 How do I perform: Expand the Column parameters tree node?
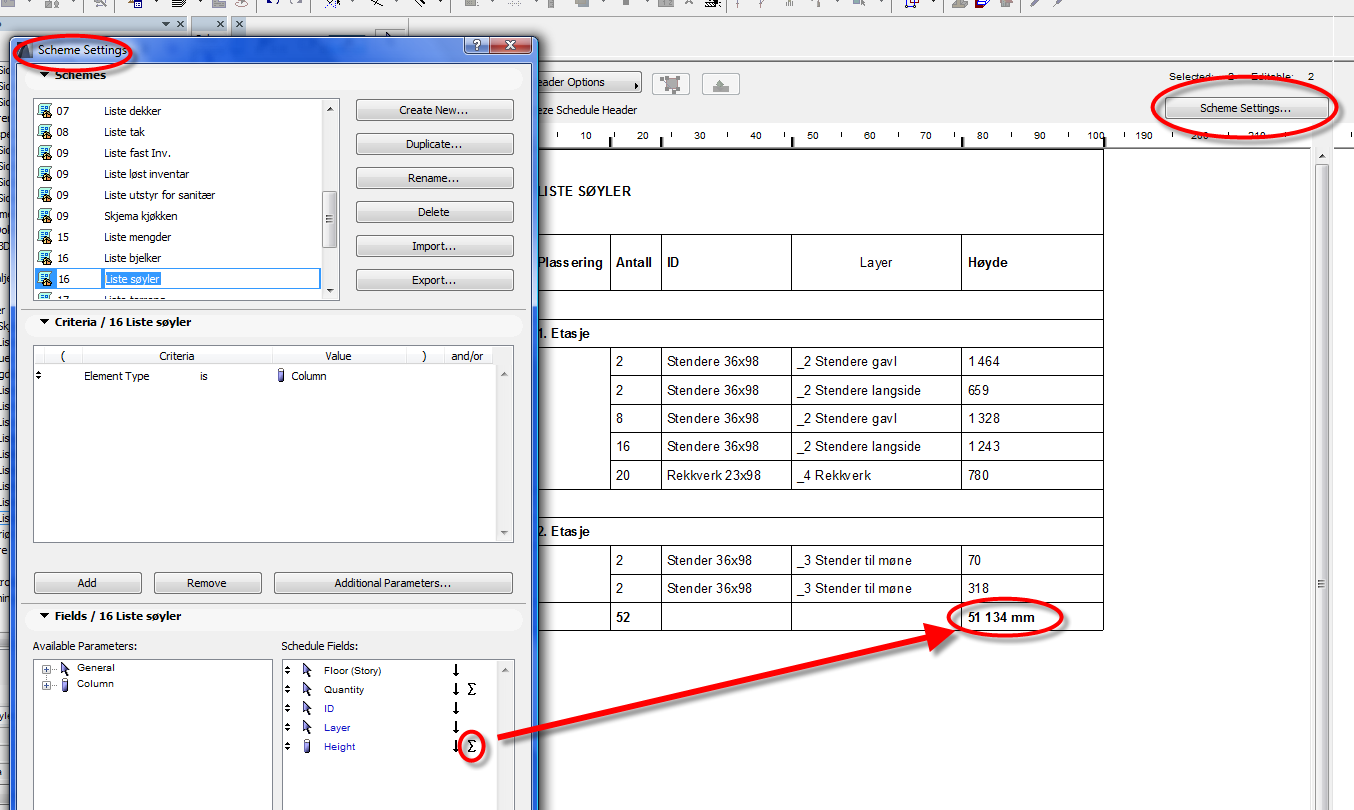tap(46, 684)
